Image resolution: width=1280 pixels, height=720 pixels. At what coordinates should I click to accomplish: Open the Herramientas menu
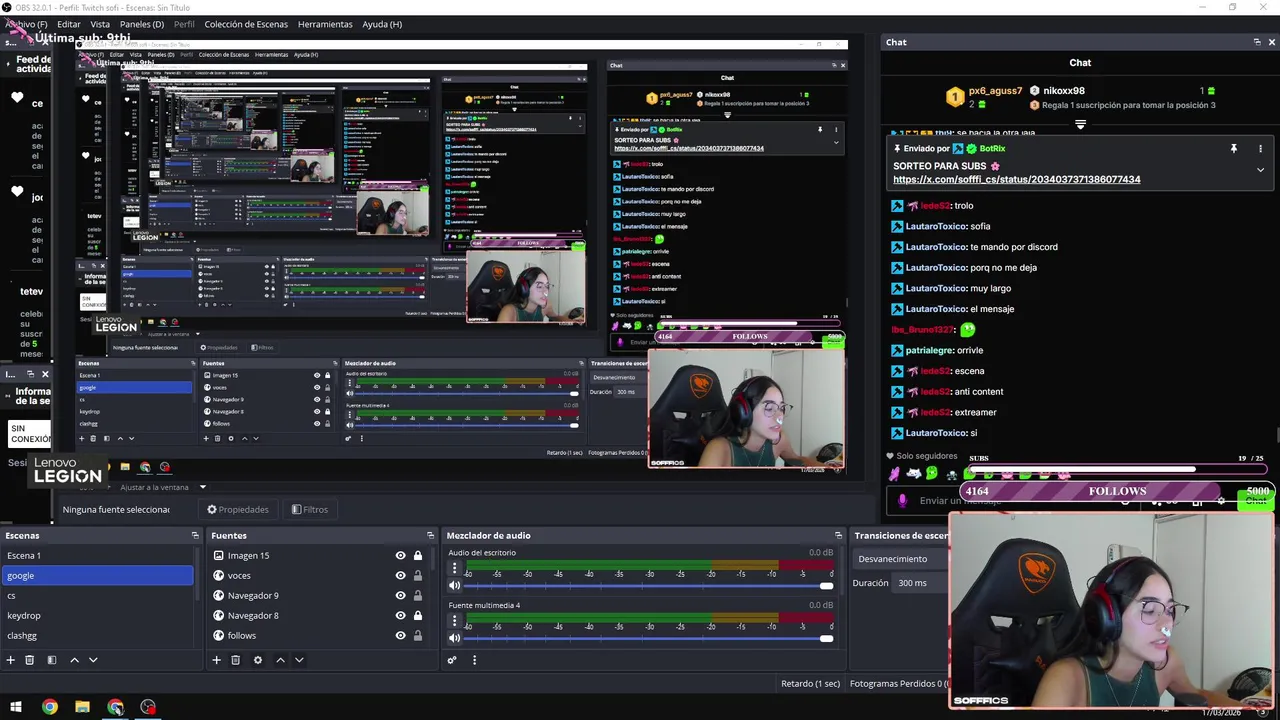click(325, 24)
